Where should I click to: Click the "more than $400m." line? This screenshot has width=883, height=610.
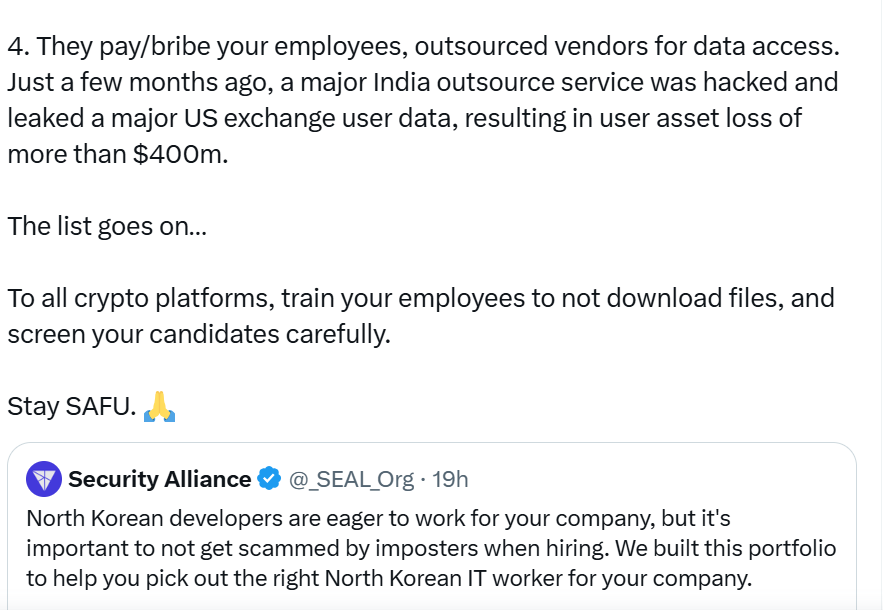pyautogui.click(x=118, y=154)
